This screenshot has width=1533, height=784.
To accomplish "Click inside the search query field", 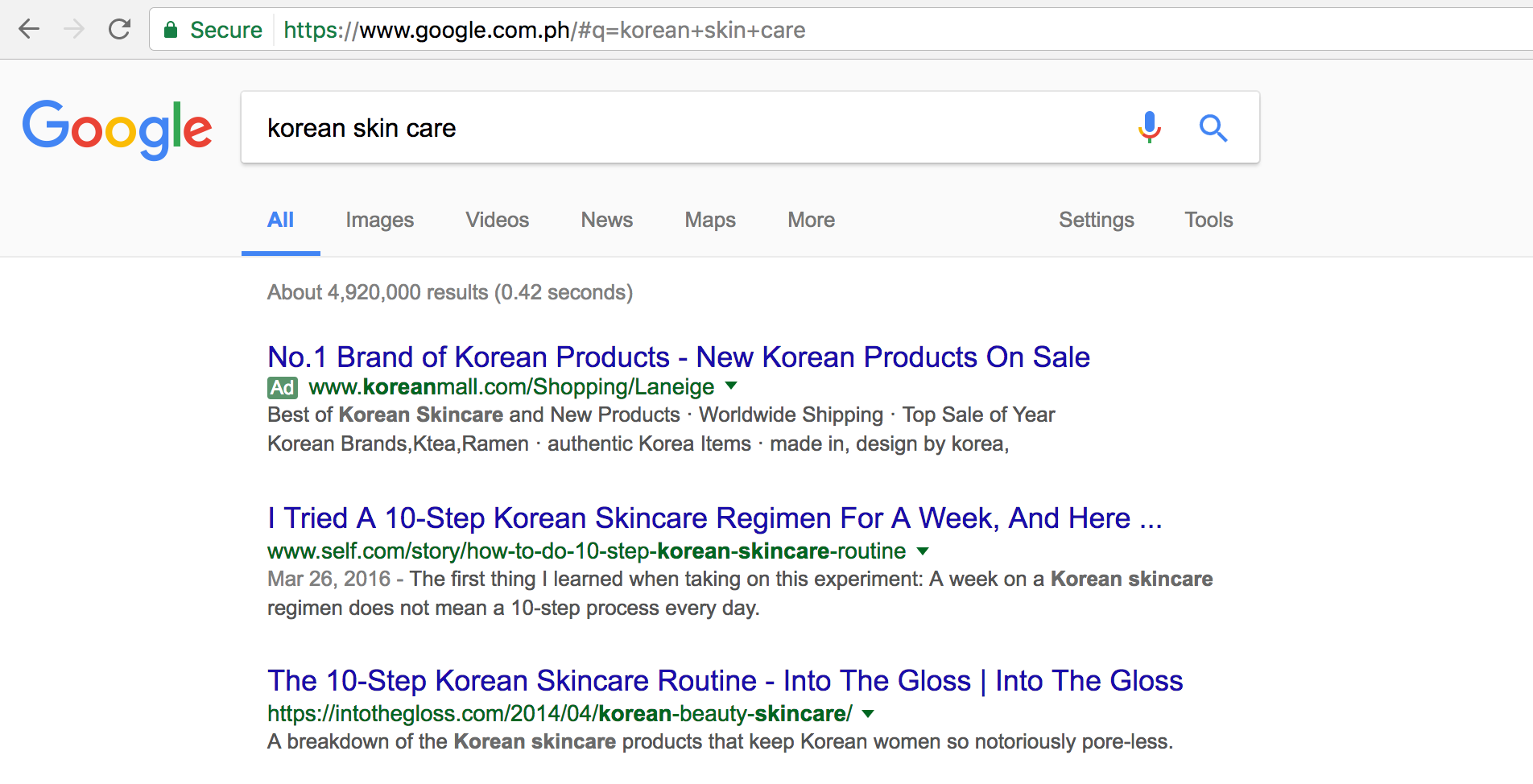I will (644, 127).
